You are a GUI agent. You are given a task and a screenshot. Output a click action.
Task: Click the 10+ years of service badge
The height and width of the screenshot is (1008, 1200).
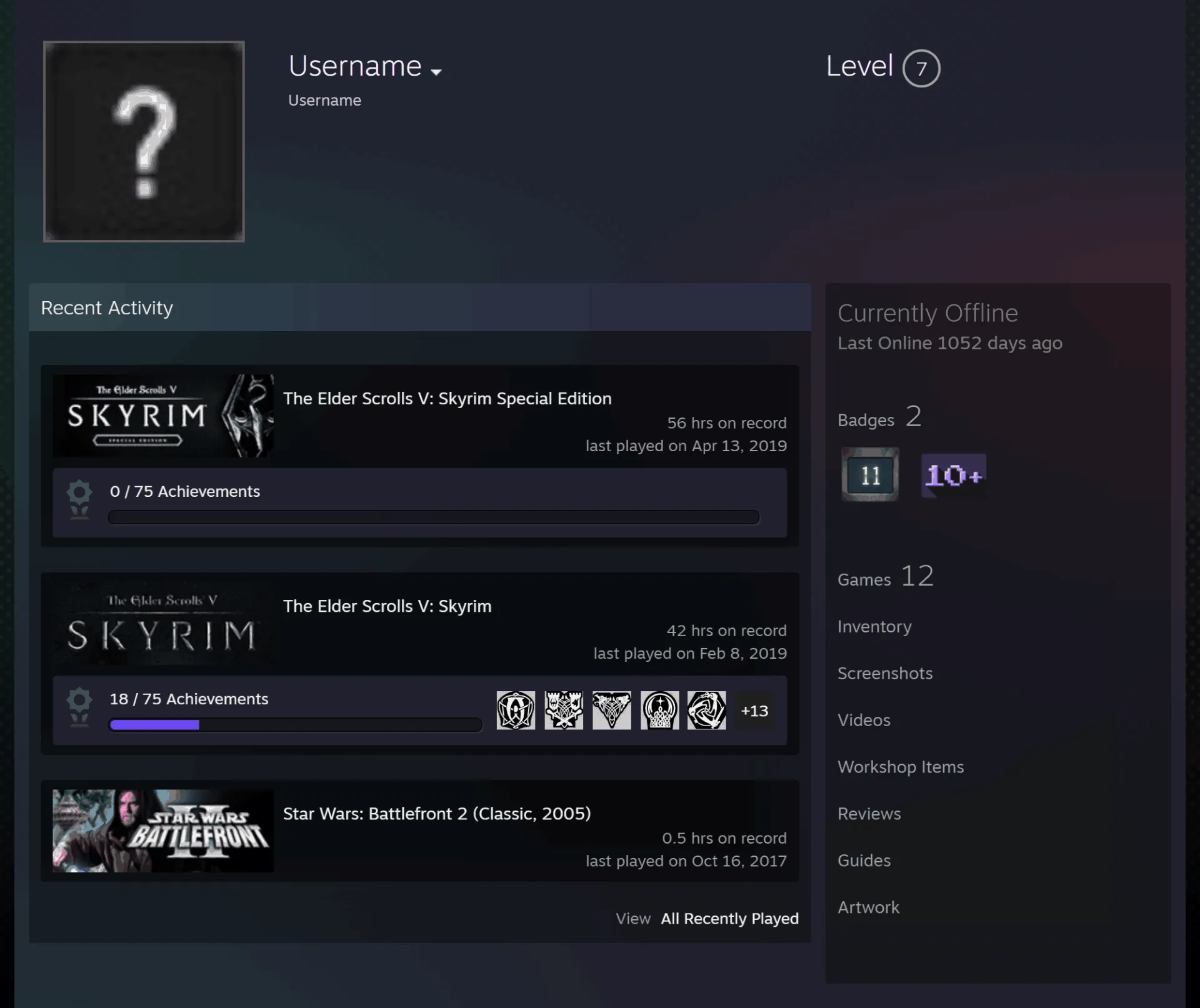pyautogui.click(x=954, y=476)
